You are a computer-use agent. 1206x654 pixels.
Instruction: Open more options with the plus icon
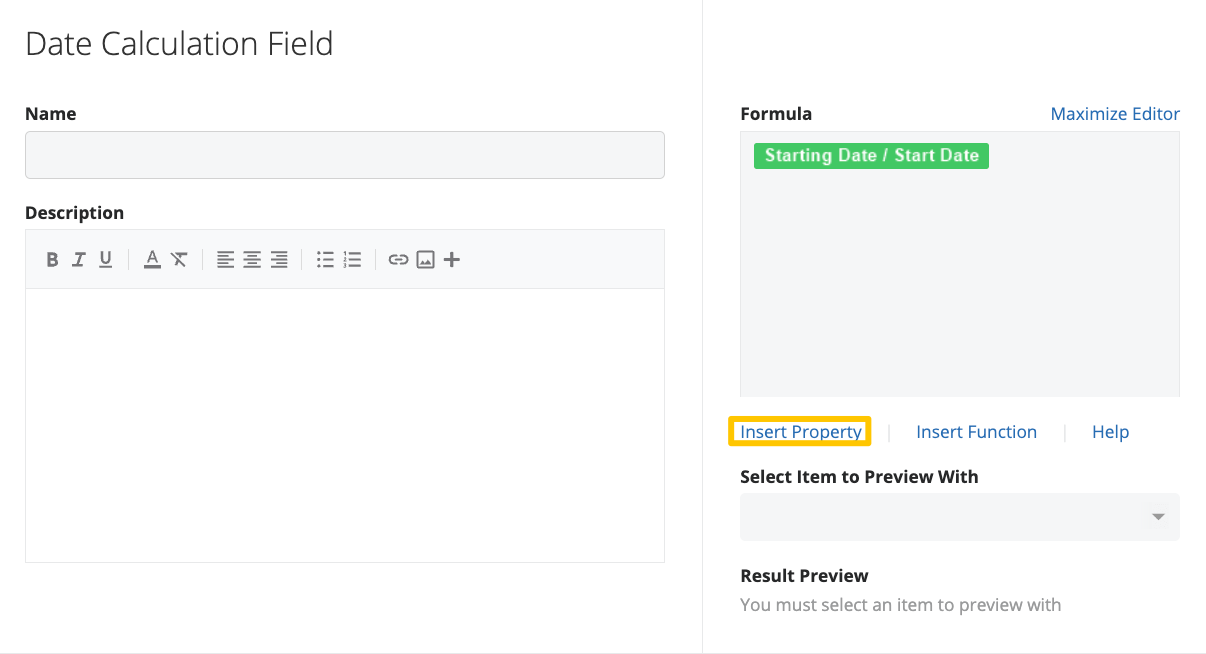click(452, 260)
